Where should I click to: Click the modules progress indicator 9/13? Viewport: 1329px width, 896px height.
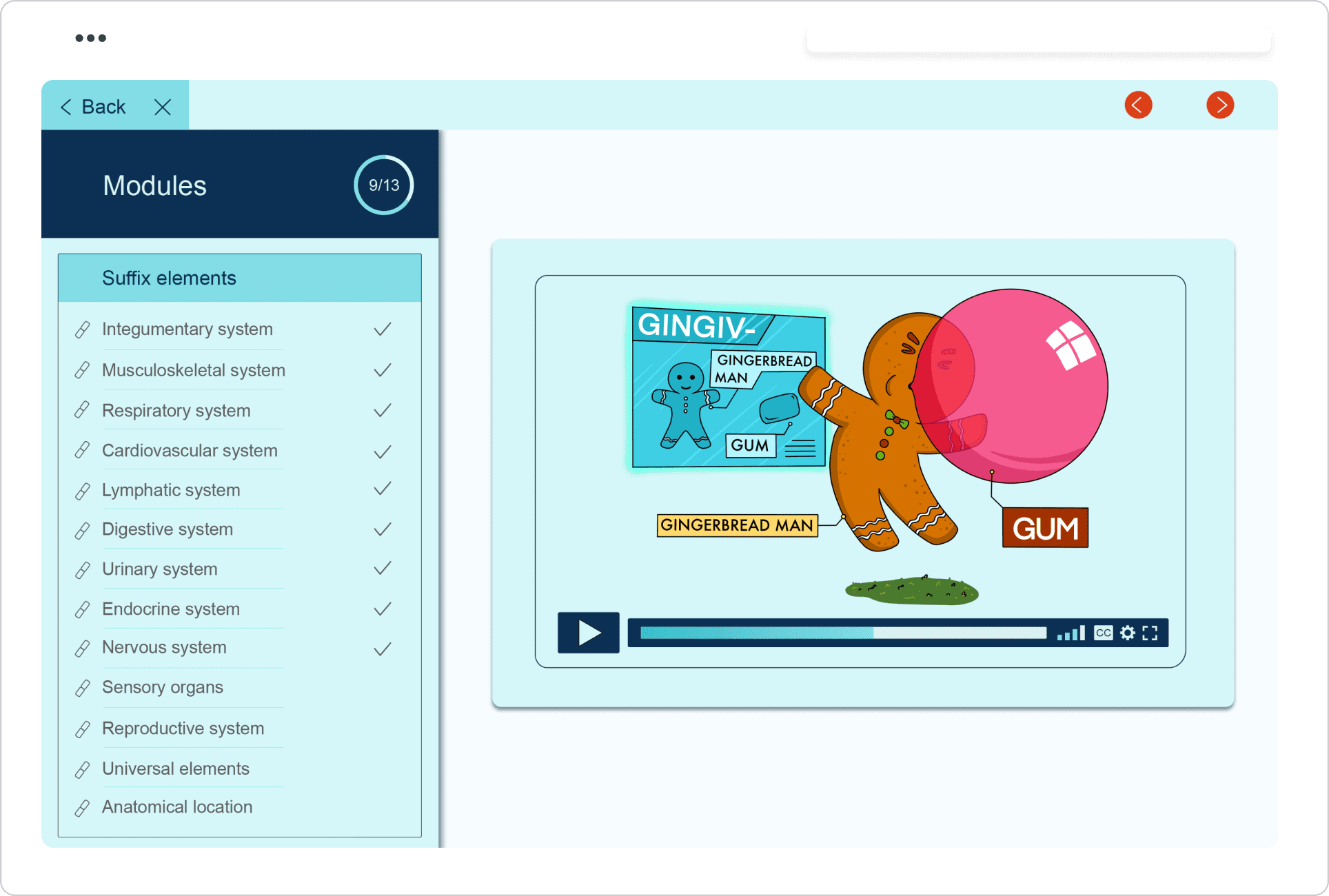tap(383, 185)
